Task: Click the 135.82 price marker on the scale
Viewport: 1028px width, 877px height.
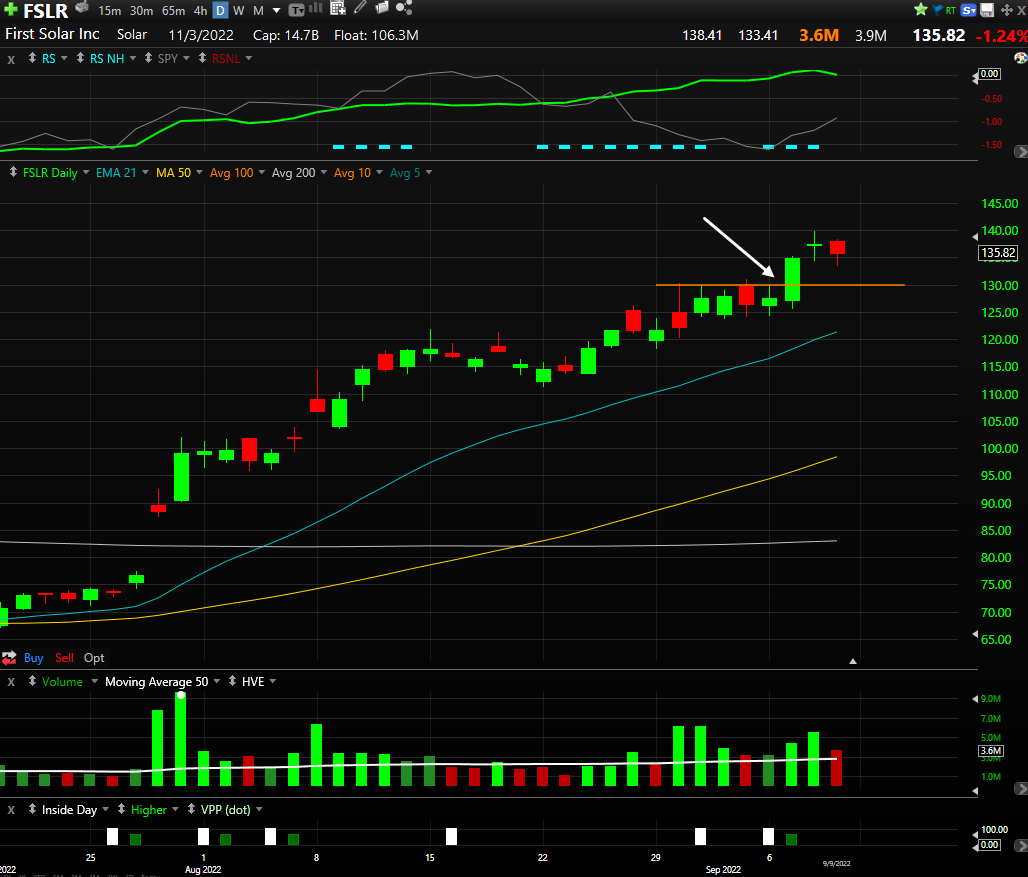Action: (x=998, y=253)
